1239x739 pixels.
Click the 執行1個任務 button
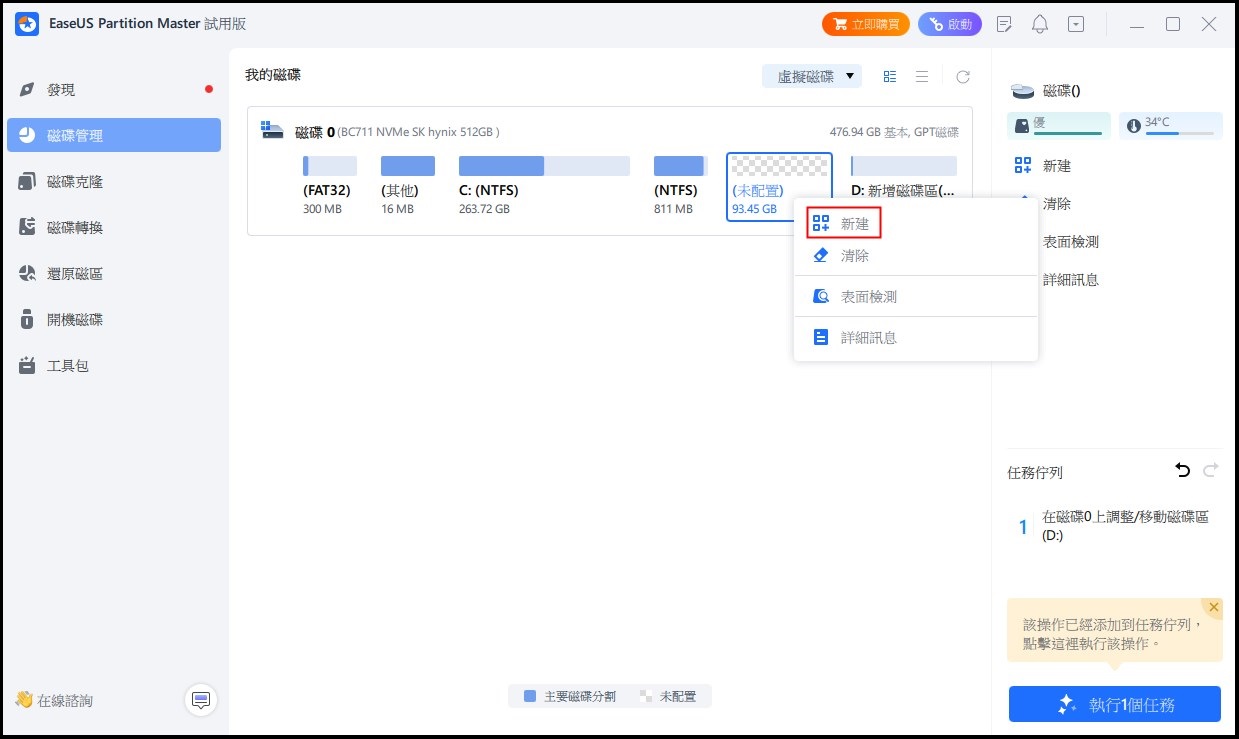(x=1114, y=704)
